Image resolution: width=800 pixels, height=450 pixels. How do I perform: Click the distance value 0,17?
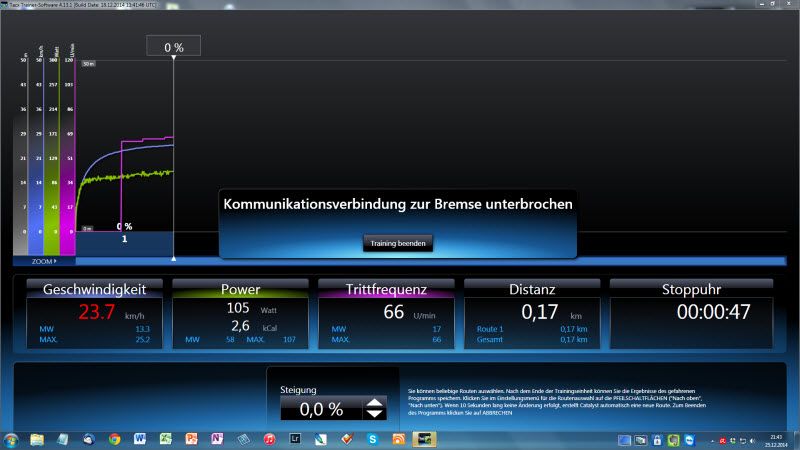pyautogui.click(x=540, y=312)
